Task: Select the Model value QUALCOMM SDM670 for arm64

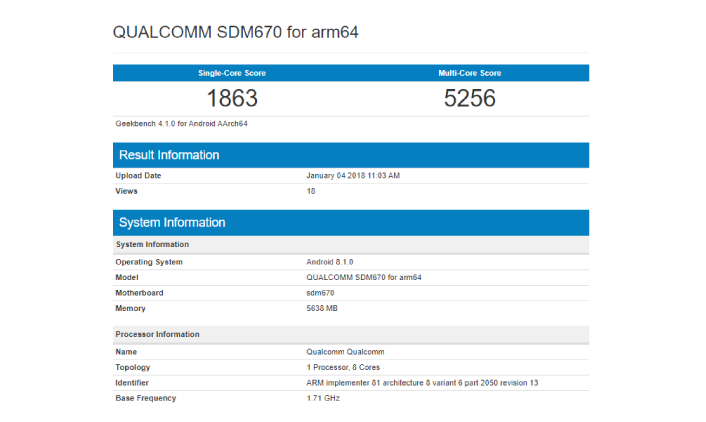Action: coord(364,277)
